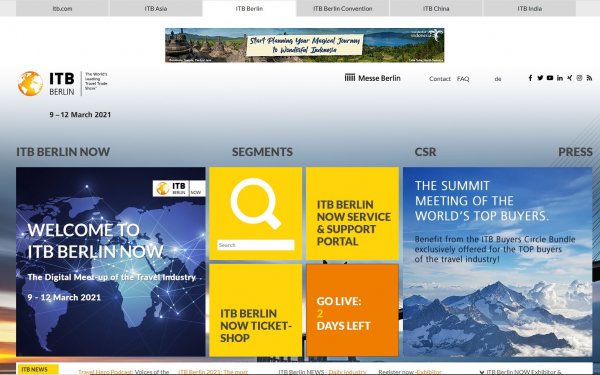
Task: Click the Messe Berlin logo
Action: pyautogui.click(x=372, y=78)
